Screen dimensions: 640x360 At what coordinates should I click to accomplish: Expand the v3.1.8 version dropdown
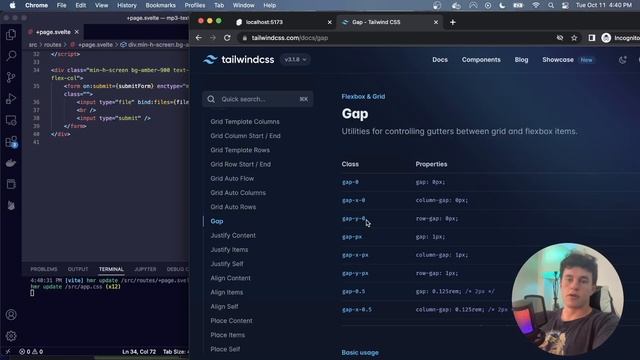pos(295,60)
